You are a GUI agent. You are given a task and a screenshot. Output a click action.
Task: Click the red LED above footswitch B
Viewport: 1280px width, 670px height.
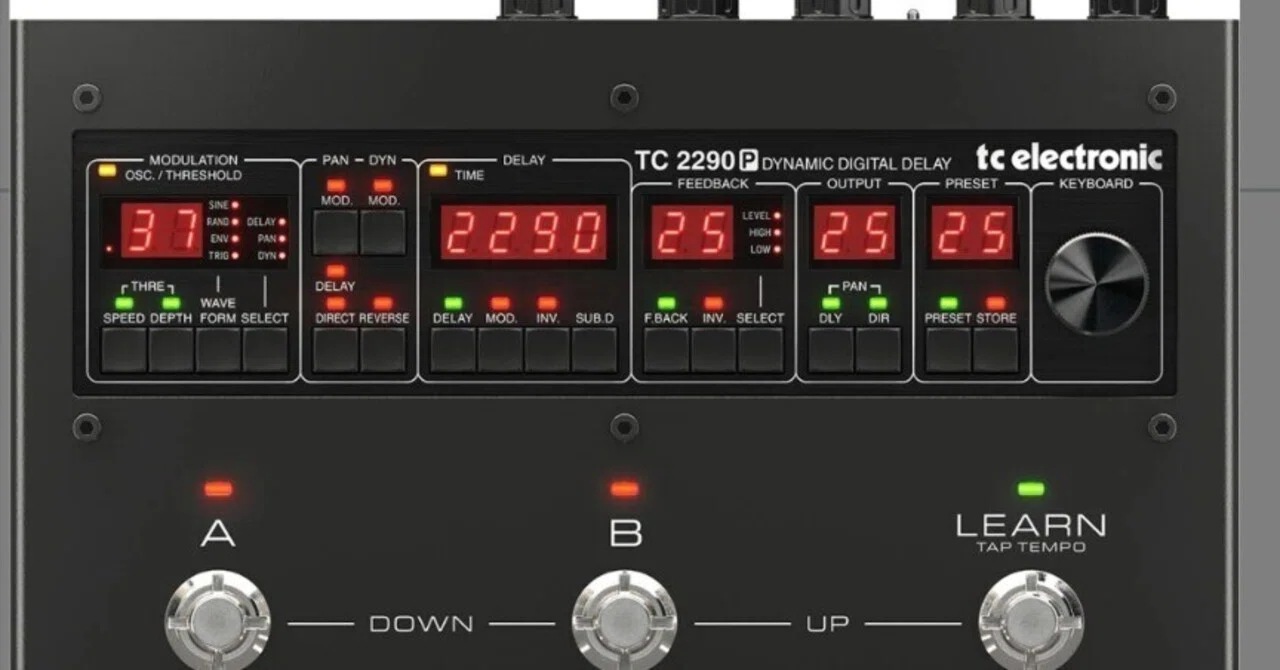[x=625, y=489]
